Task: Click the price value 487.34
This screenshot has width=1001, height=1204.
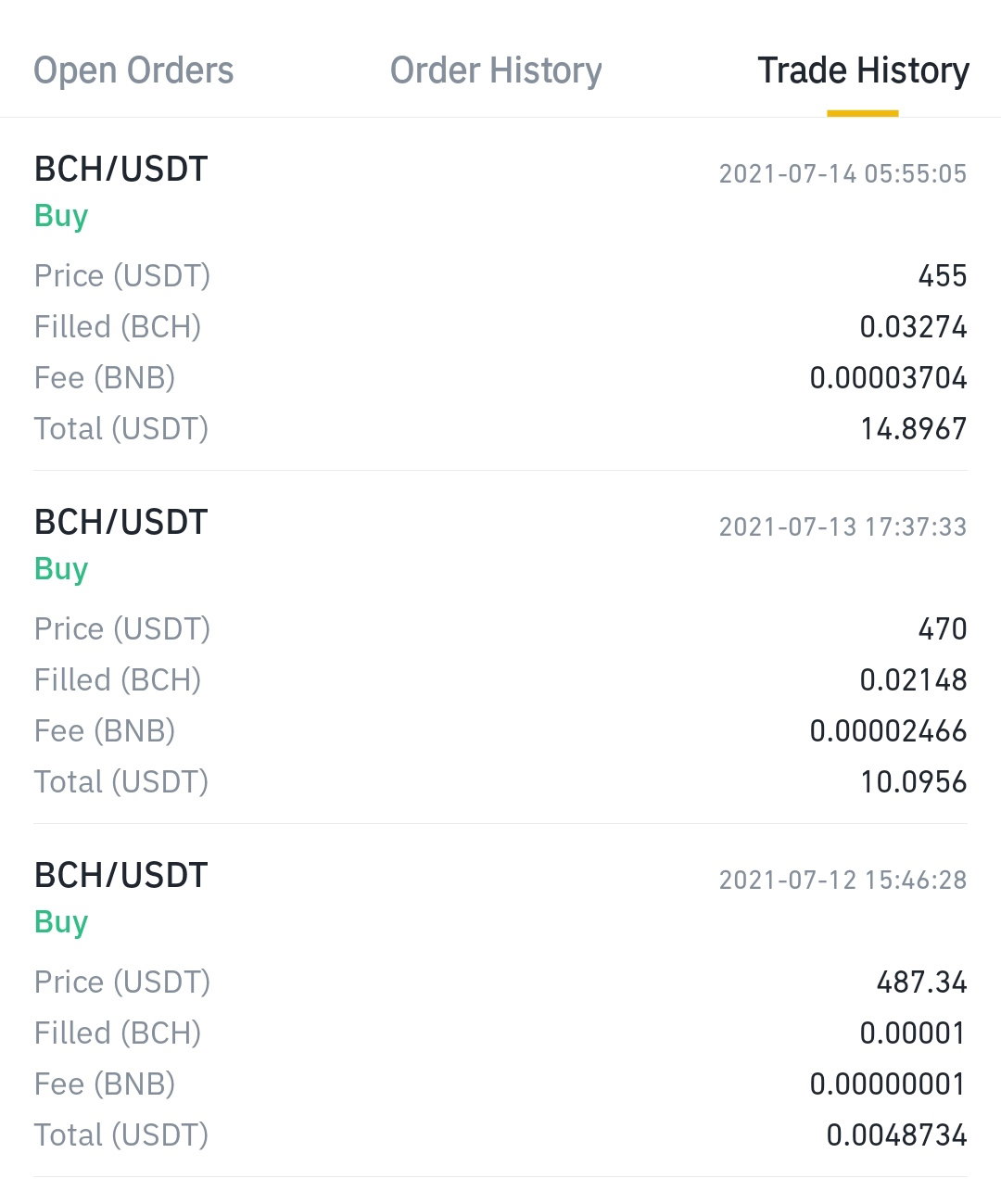Action: pos(921,982)
